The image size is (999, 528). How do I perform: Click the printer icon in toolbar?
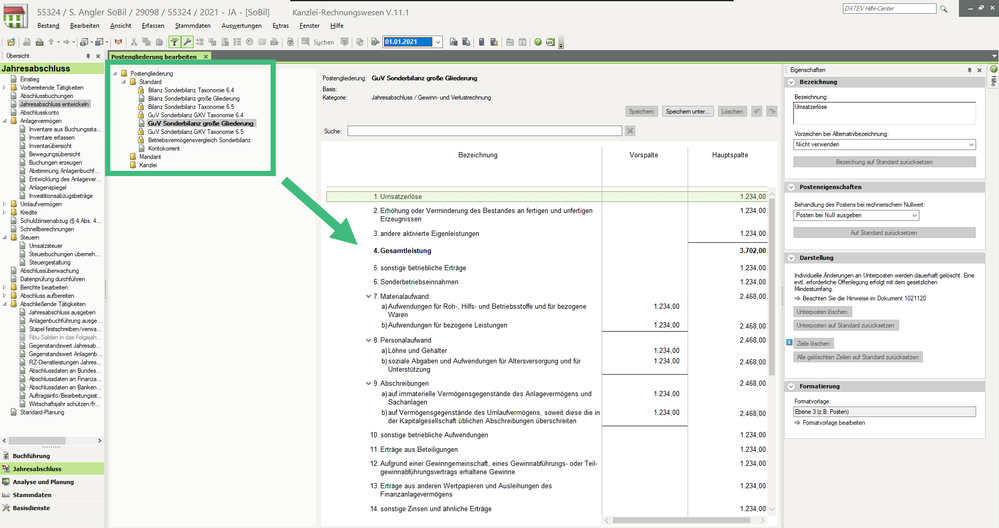(40, 42)
